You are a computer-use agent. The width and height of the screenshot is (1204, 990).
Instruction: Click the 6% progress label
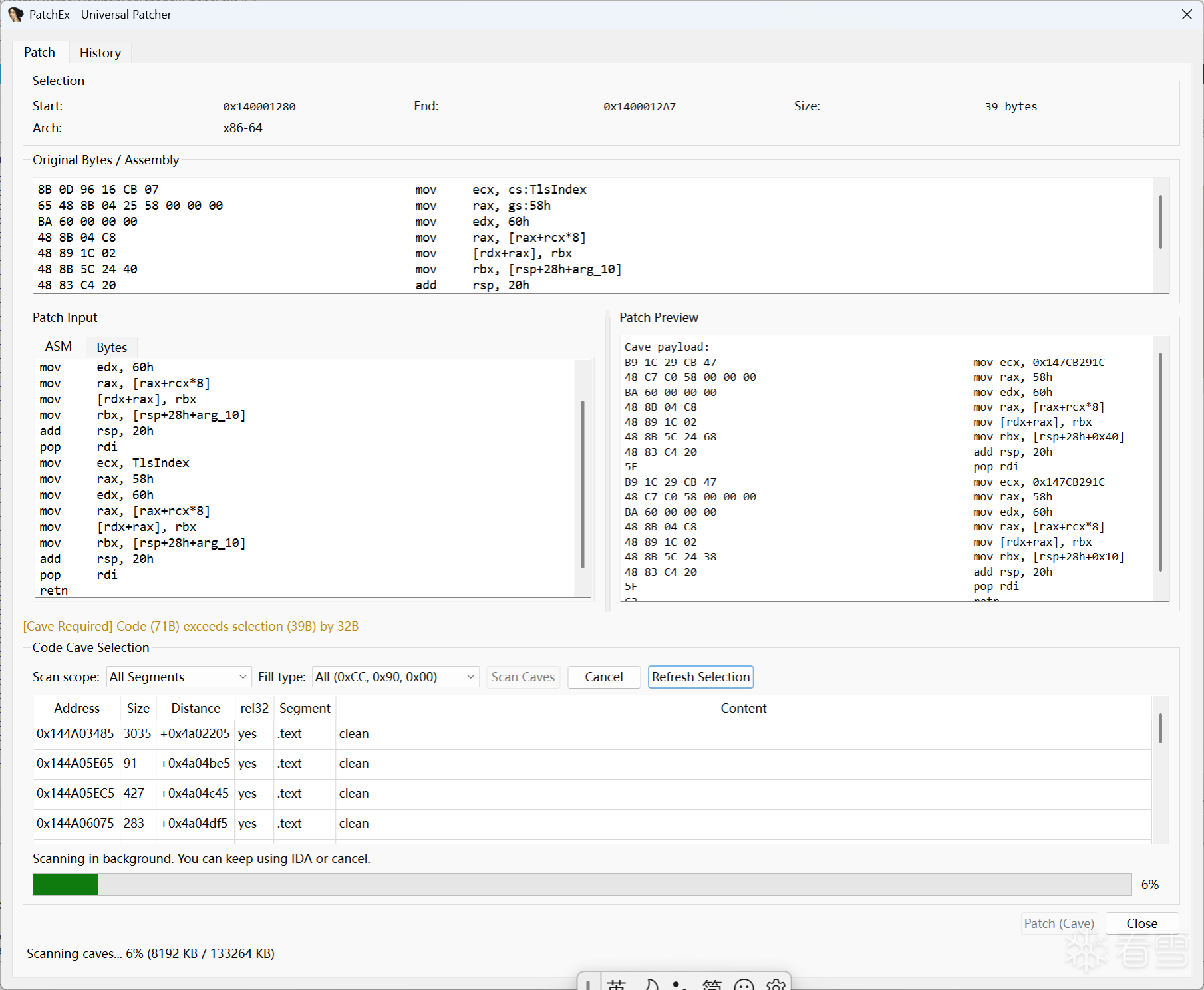(x=1150, y=884)
